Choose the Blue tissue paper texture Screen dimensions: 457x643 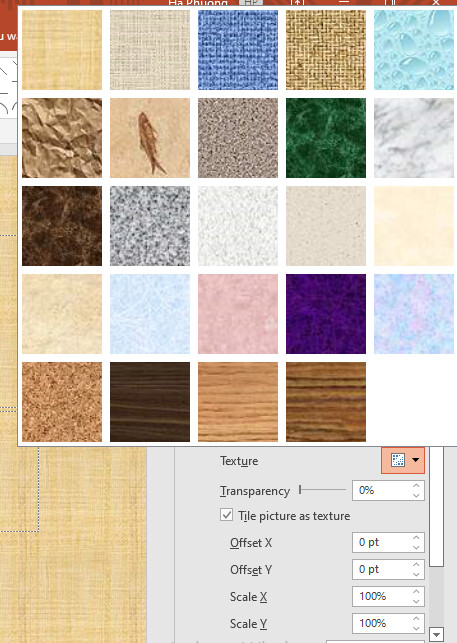pyautogui.click(x=150, y=314)
